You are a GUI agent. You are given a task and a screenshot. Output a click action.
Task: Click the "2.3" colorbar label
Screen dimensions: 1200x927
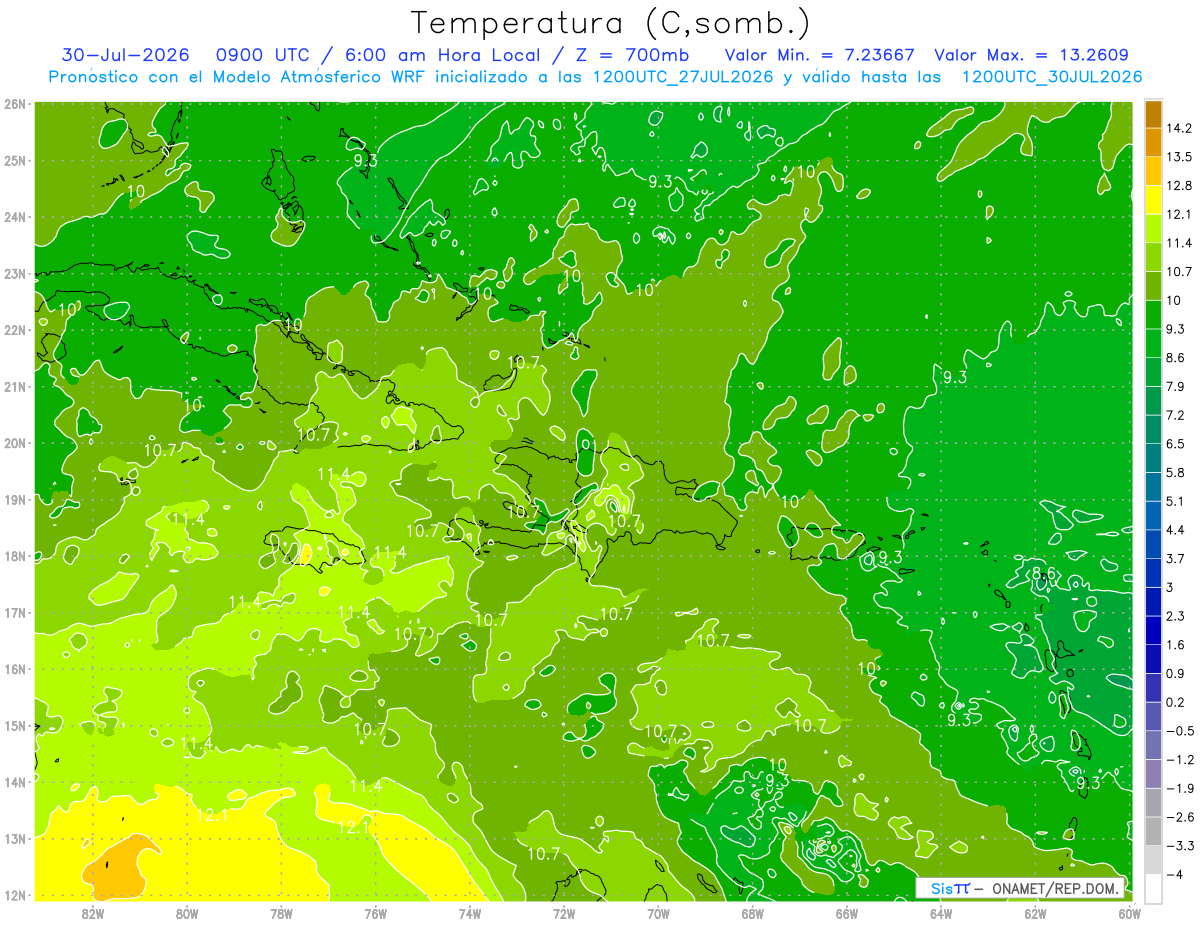(x=1174, y=615)
